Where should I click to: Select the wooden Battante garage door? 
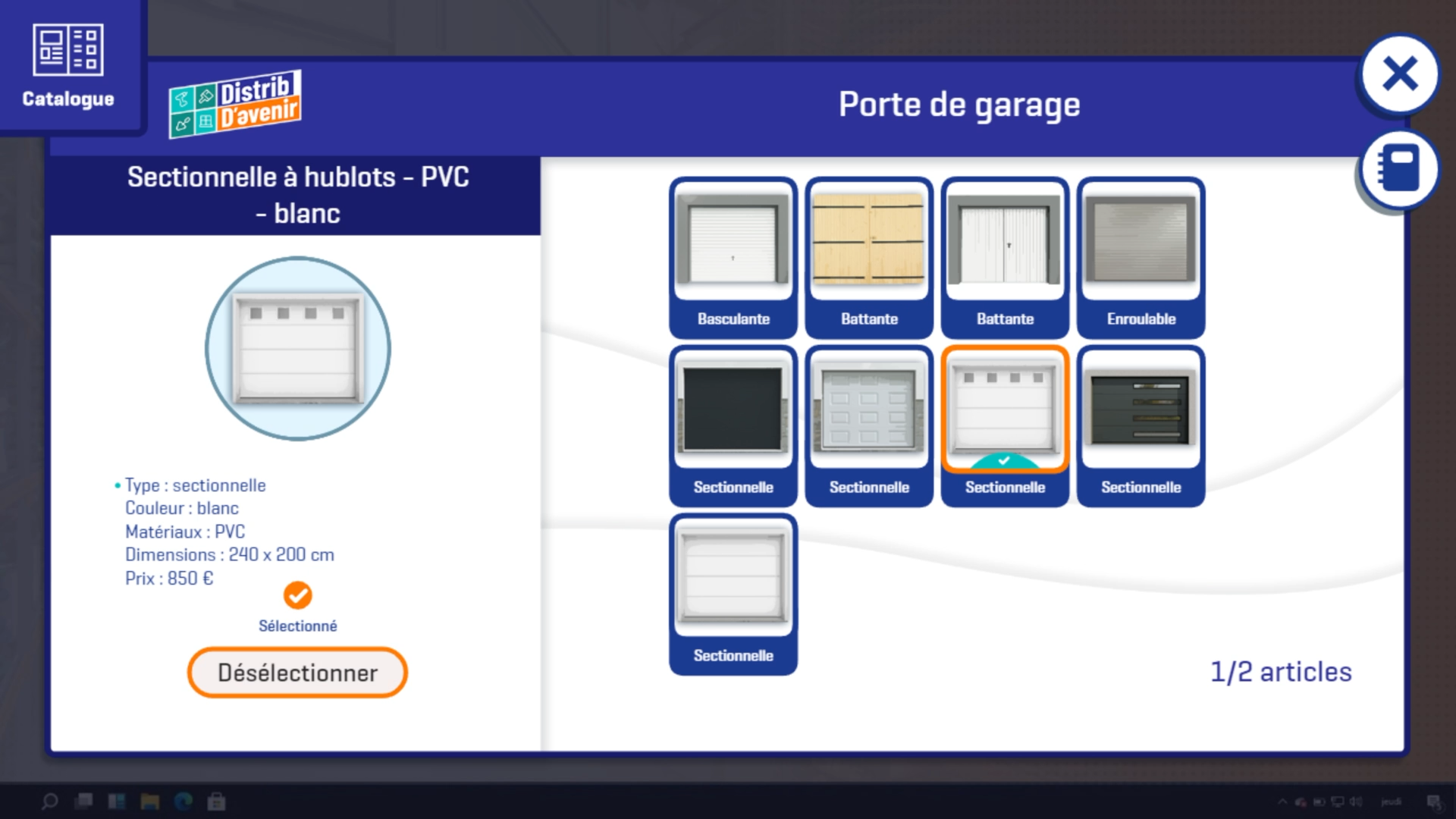click(868, 258)
